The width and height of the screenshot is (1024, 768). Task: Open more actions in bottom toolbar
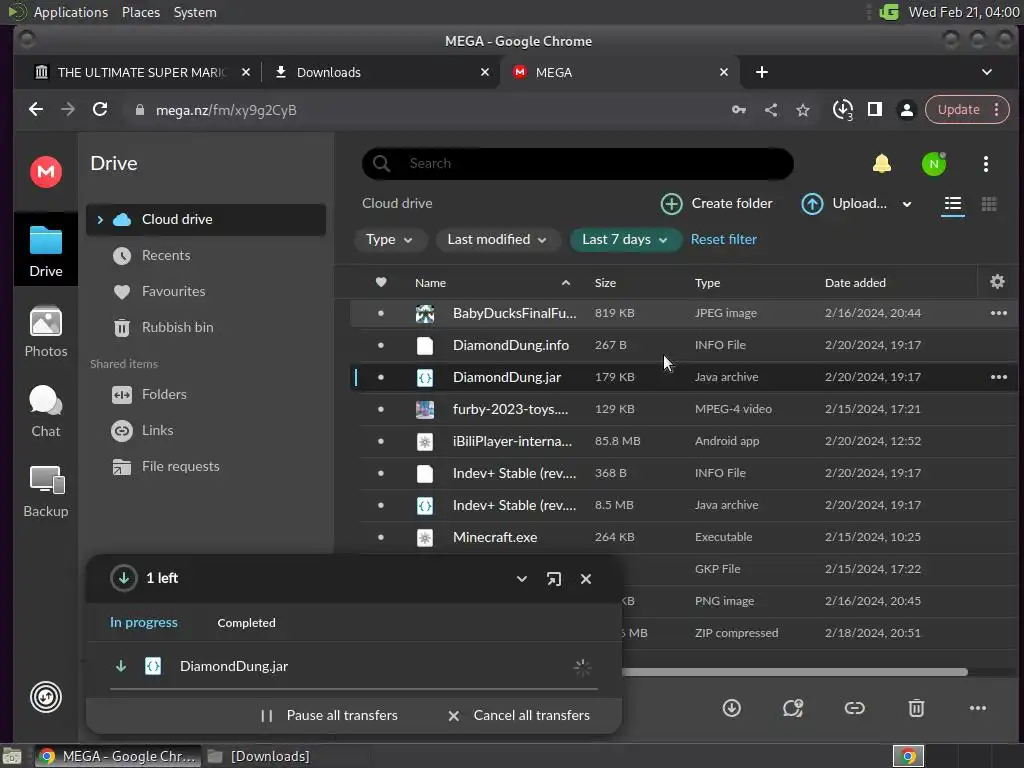point(978,708)
